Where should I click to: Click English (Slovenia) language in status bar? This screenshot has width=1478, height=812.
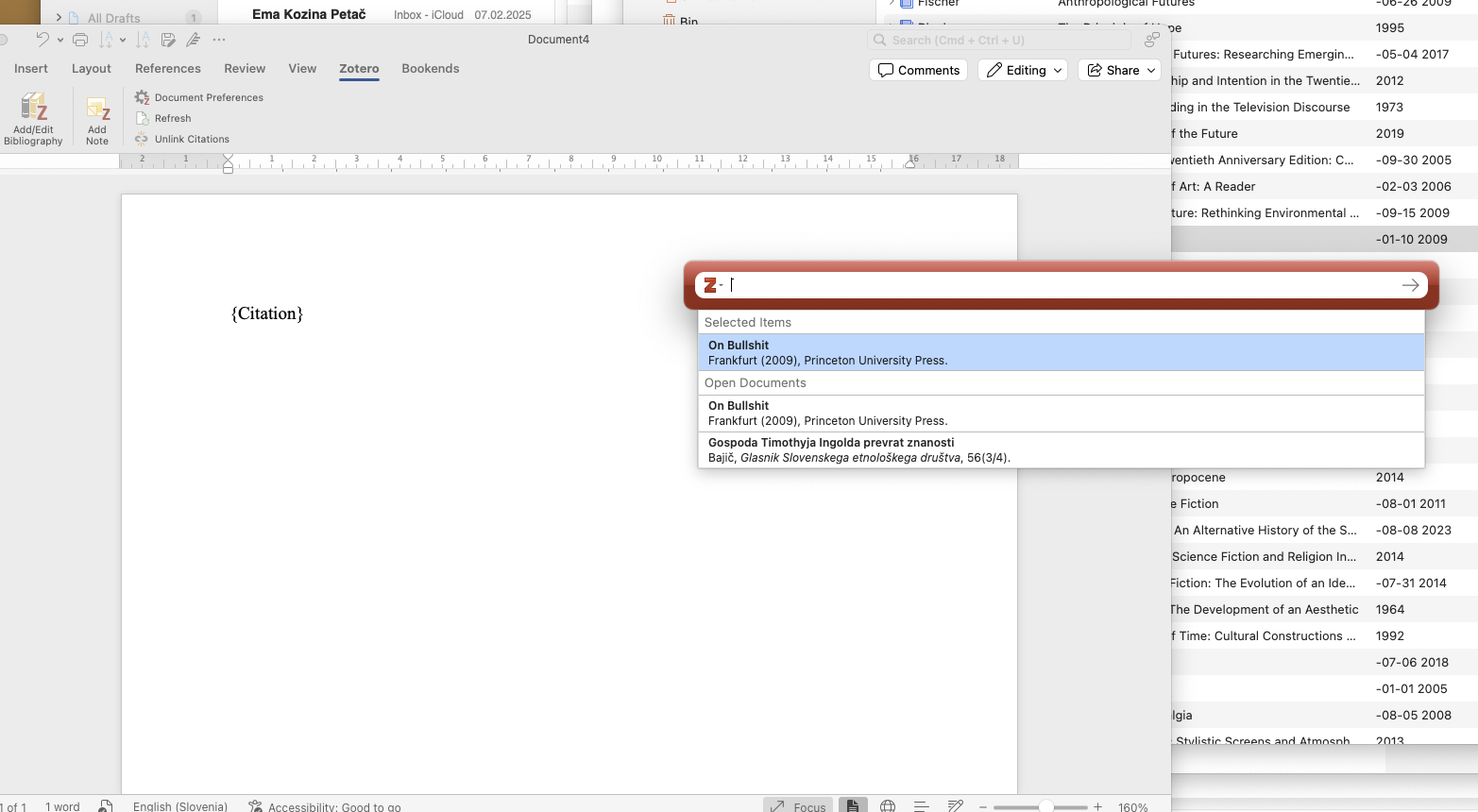[180, 806]
